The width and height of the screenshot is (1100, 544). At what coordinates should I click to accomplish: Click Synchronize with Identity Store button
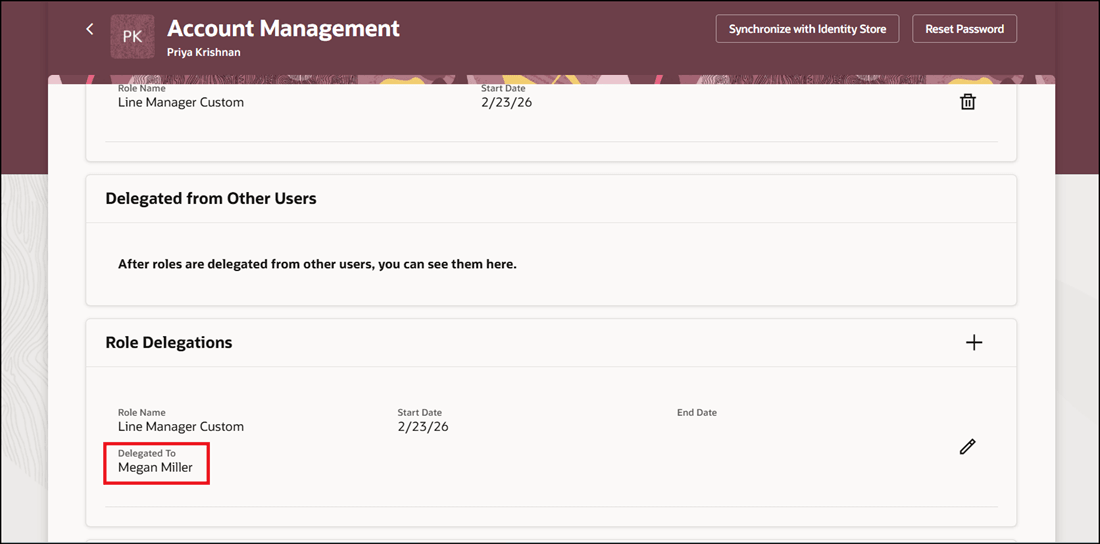coord(807,29)
